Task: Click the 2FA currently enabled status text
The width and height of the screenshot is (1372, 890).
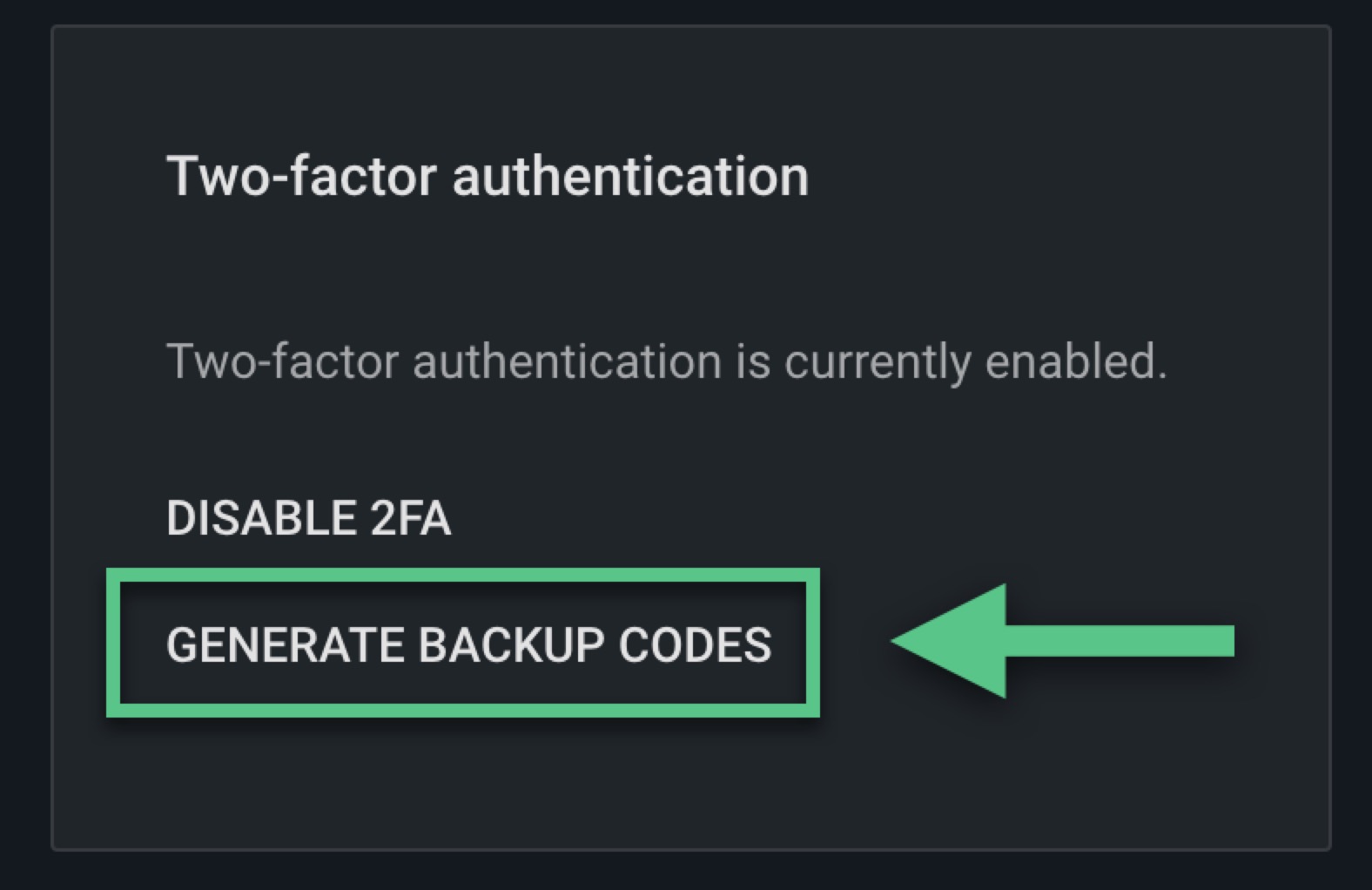Action: tap(666, 361)
